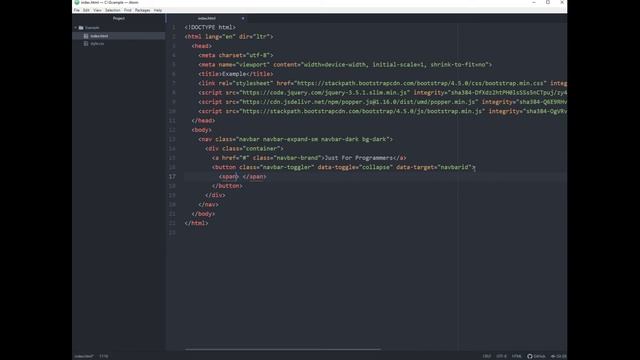Viewport: 640px width, 360px height.
Task: Click the UTF-8 encoding selector
Action: point(501,356)
